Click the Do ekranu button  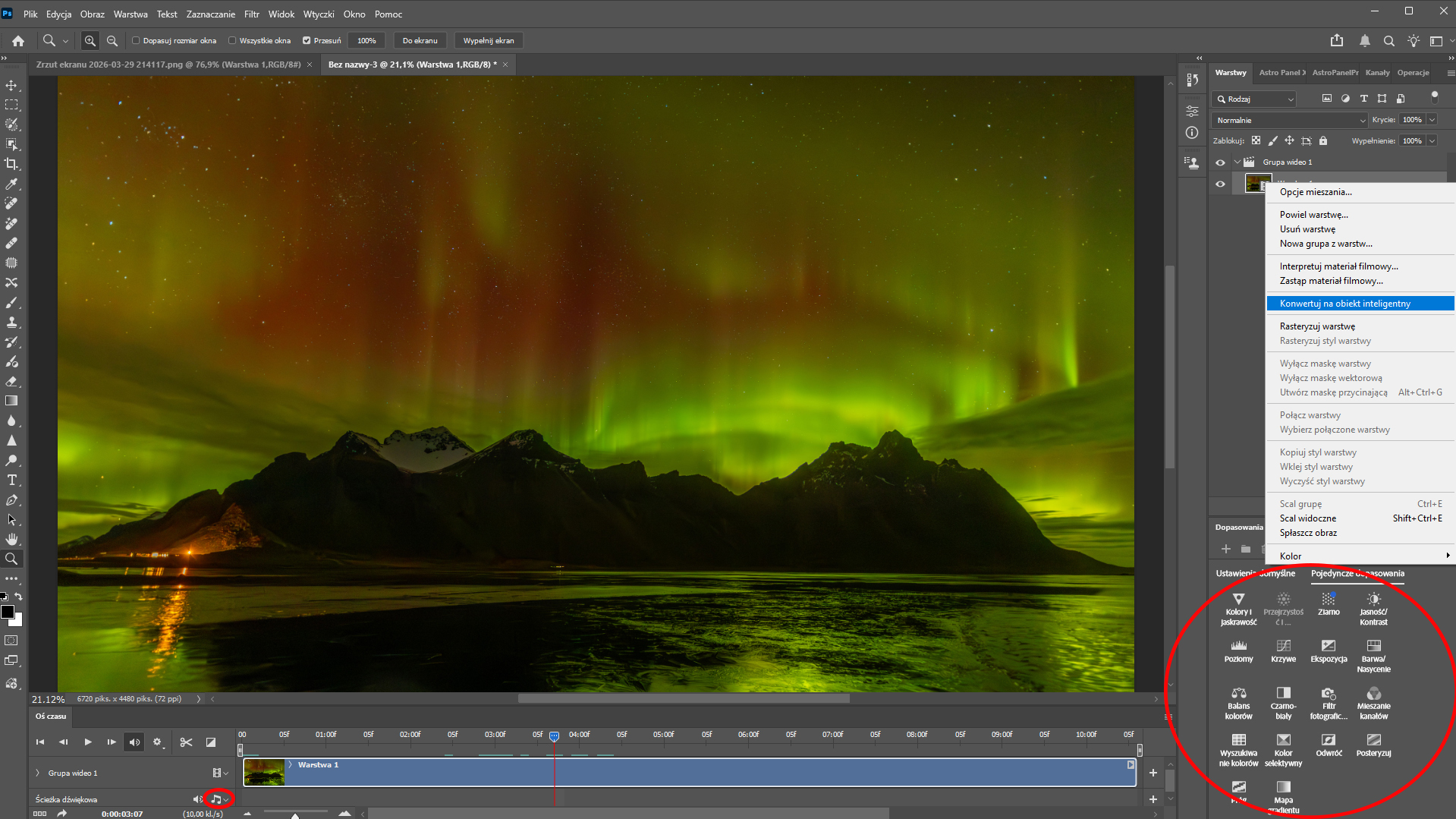(420, 41)
